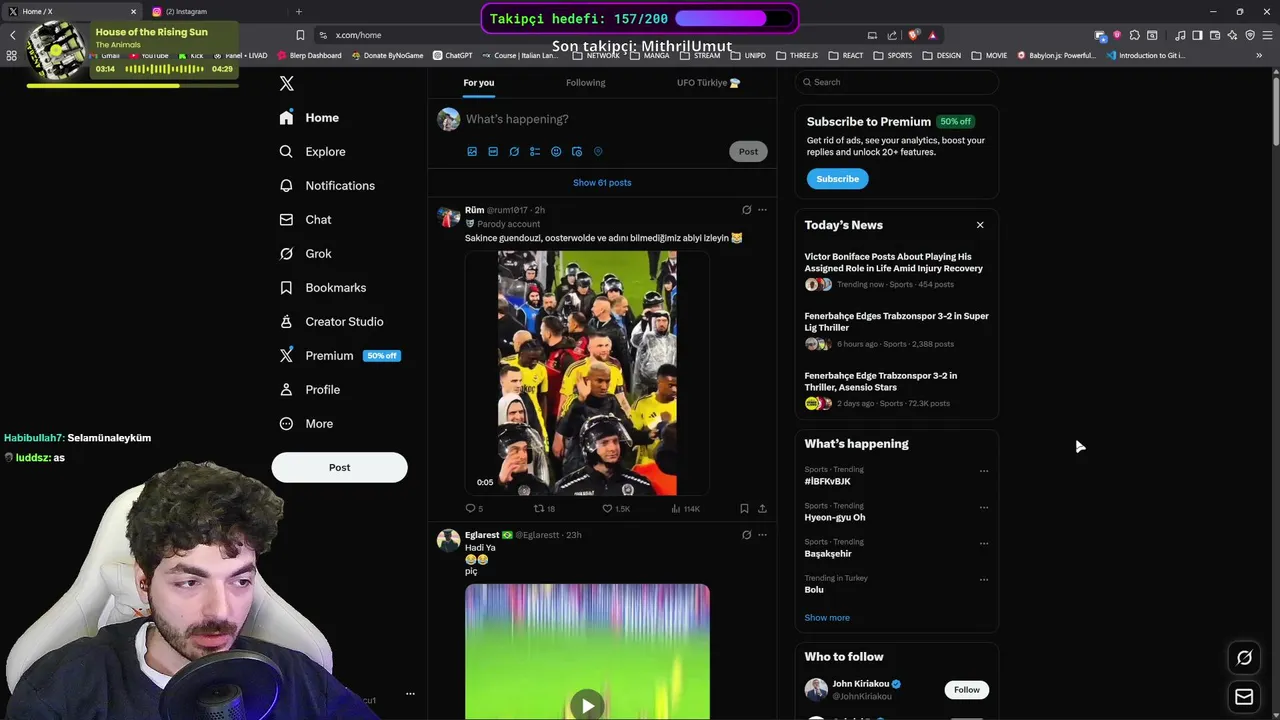Close the Today's News panel
Image resolution: width=1280 pixels, height=720 pixels.
980,225
